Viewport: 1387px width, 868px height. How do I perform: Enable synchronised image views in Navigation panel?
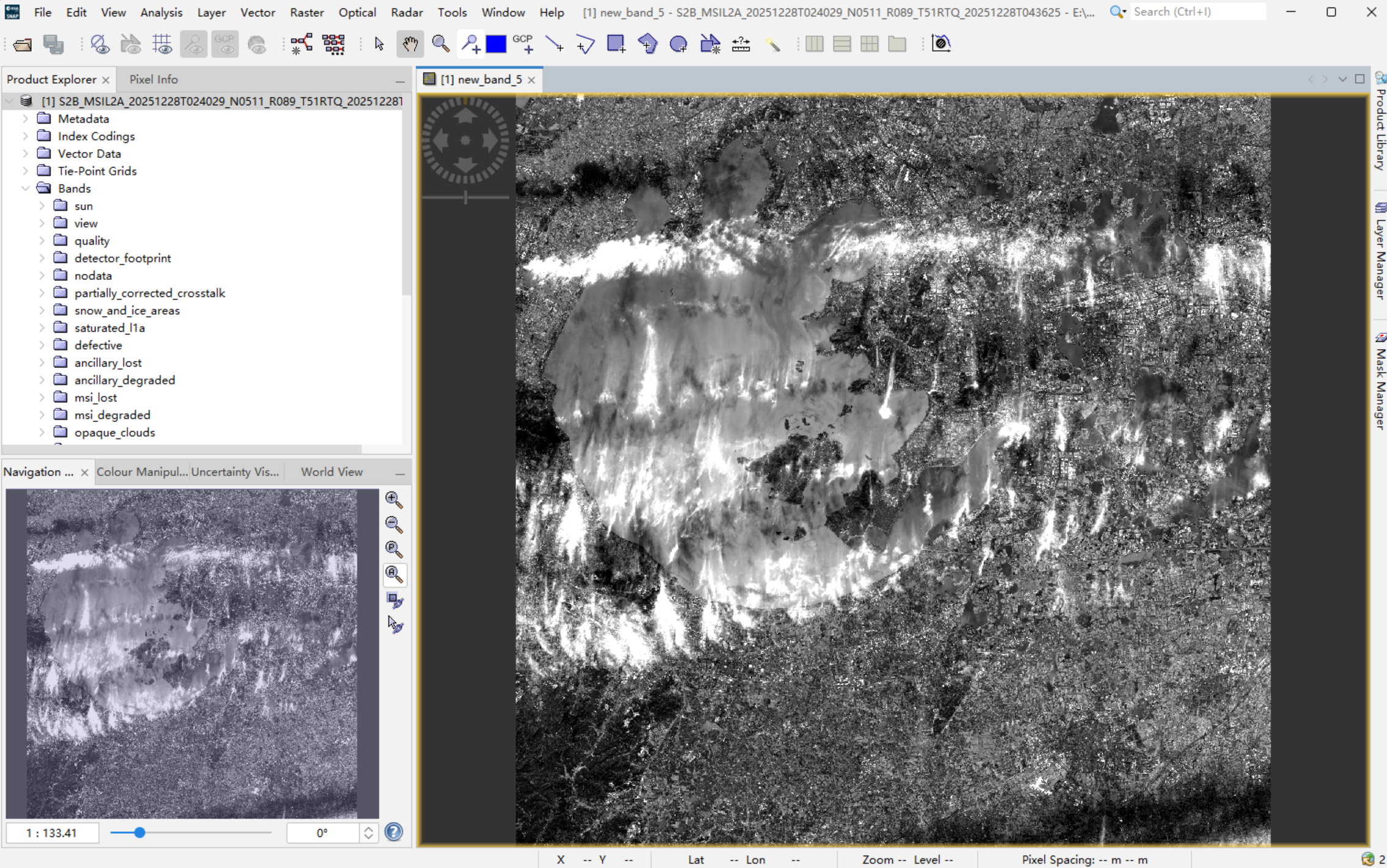click(x=394, y=601)
